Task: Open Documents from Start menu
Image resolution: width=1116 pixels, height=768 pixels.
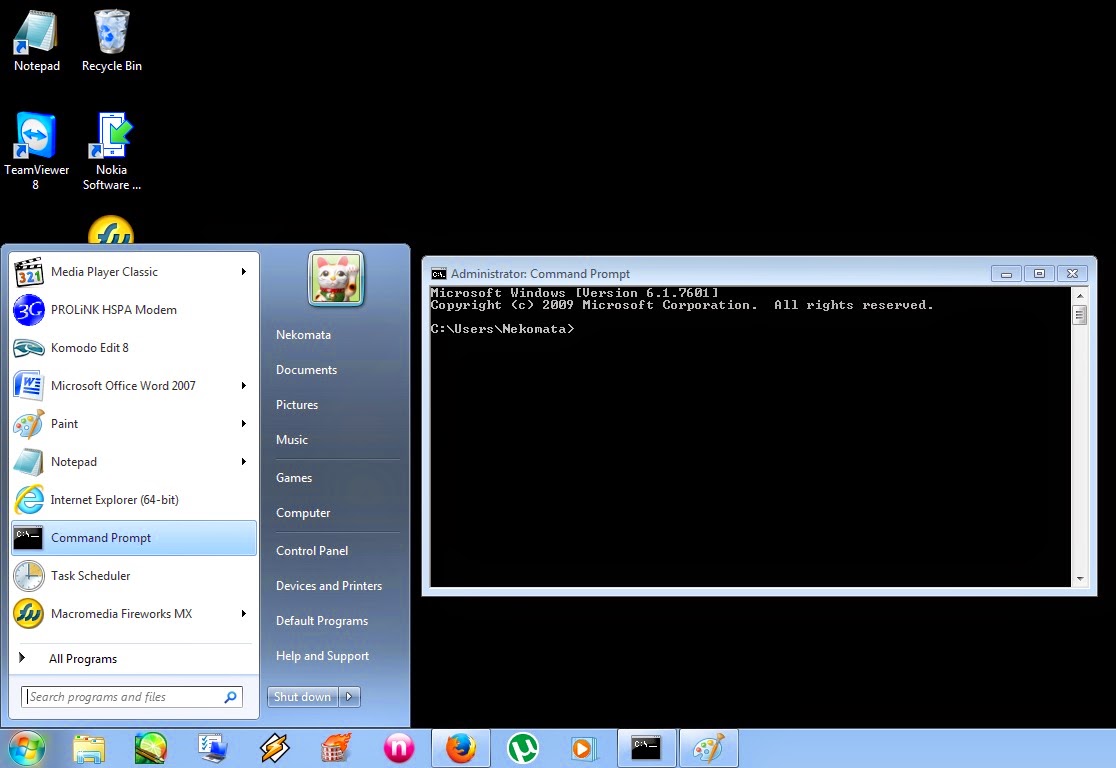Action: tap(307, 370)
